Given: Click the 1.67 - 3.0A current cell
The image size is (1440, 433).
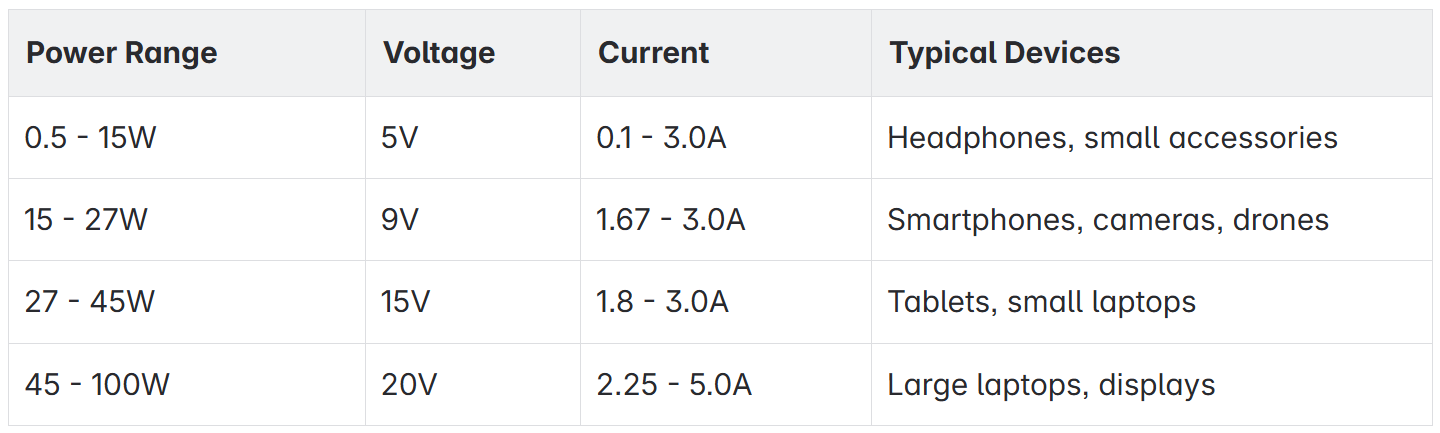Looking at the screenshot, I should [x=670, y=220].
